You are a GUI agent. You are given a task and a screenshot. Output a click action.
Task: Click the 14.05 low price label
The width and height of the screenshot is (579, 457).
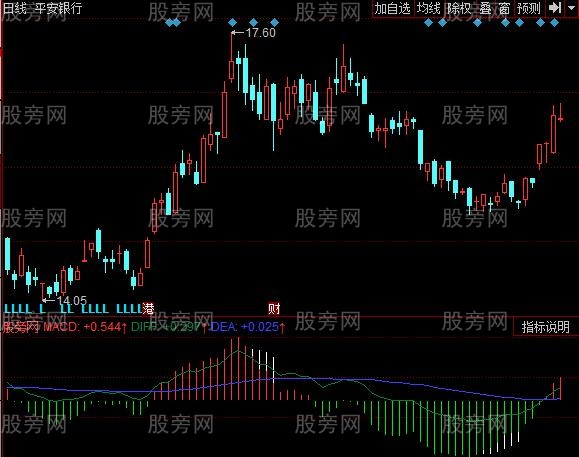tap(72, 300)
